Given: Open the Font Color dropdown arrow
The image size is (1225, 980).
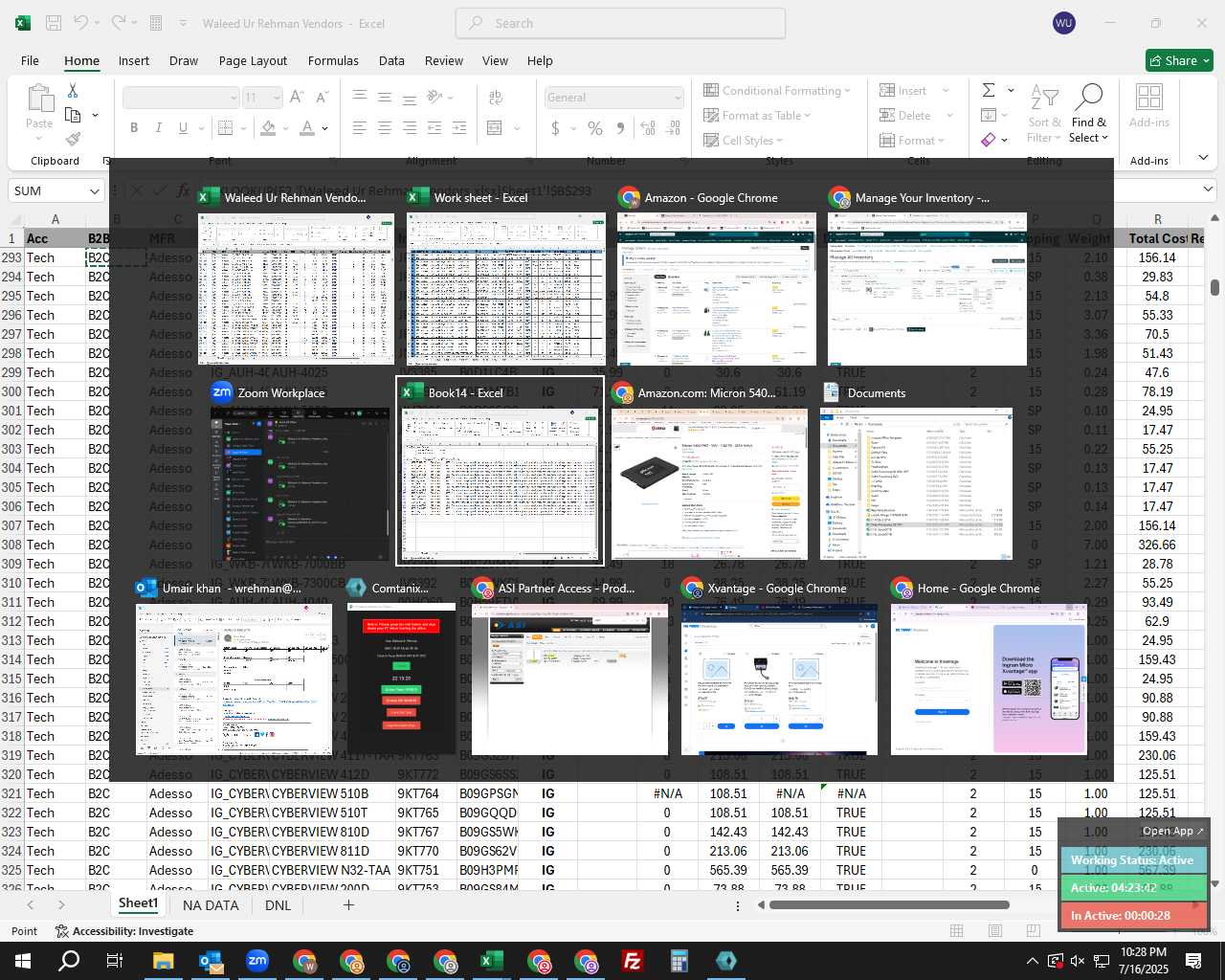Looking at the screenshot, I should (x=325, y=128).
